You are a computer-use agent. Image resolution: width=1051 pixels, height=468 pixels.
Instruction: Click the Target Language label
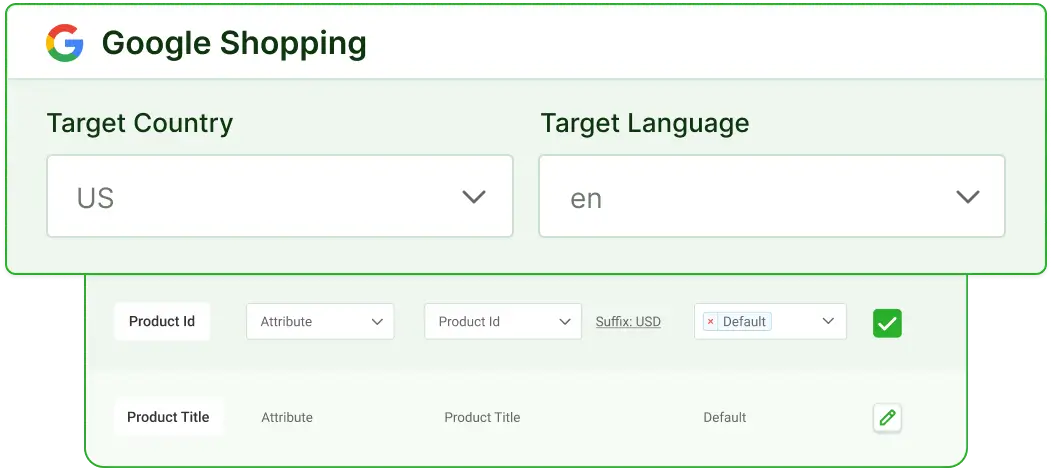(x=645, y=123)
